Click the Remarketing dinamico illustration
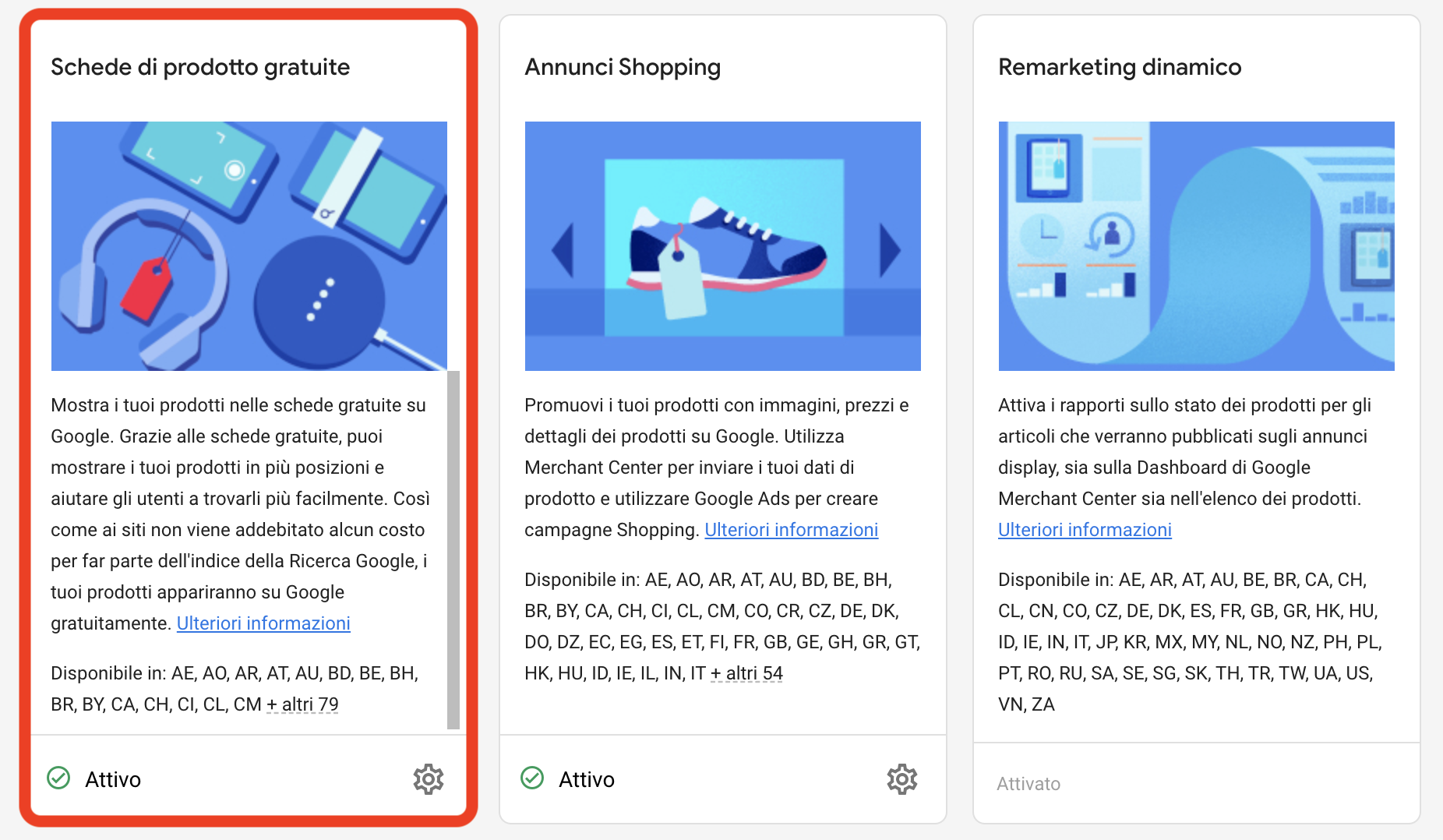This screenshot has height=840, width=1443. click(x=1196, y=246)
